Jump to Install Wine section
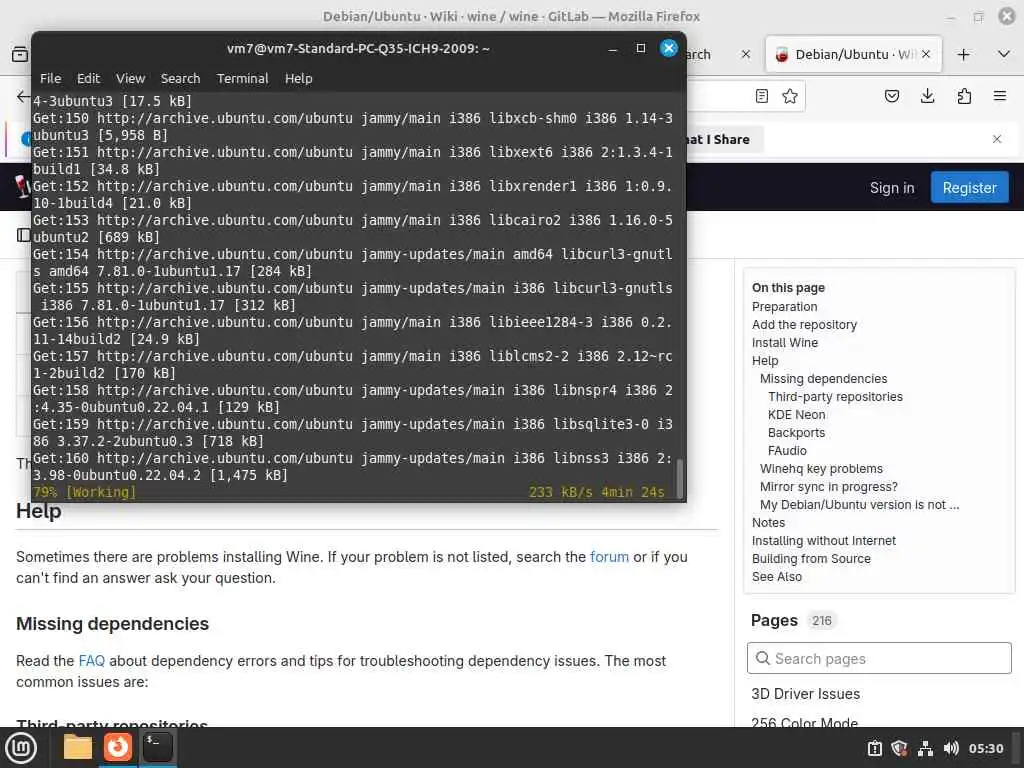The width and height of the screenshot is (1024, 768). tap(784, 342)
